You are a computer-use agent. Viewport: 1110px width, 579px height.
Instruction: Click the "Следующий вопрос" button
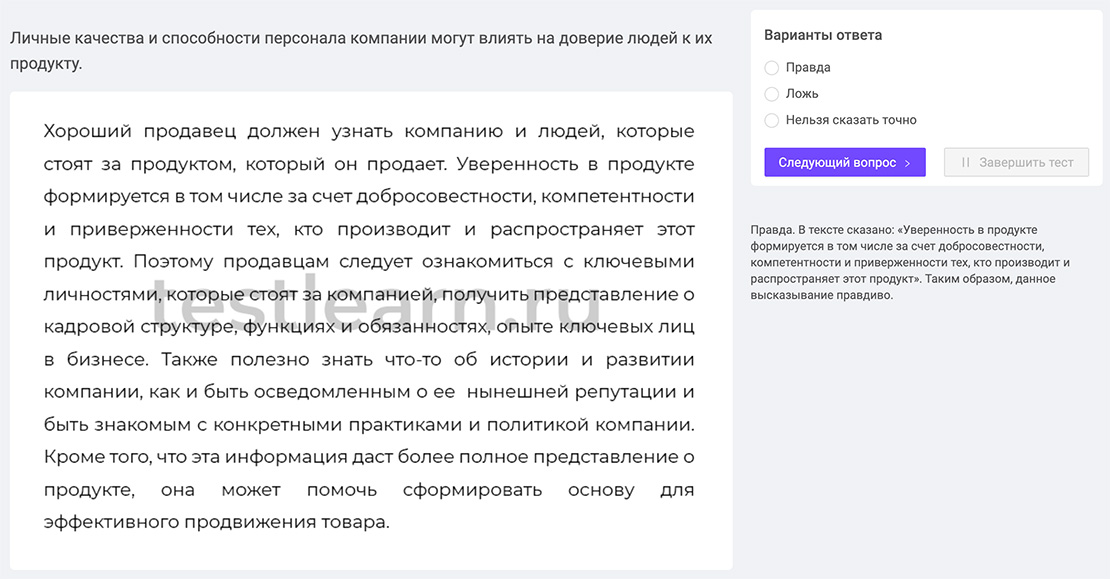(844, 162)
